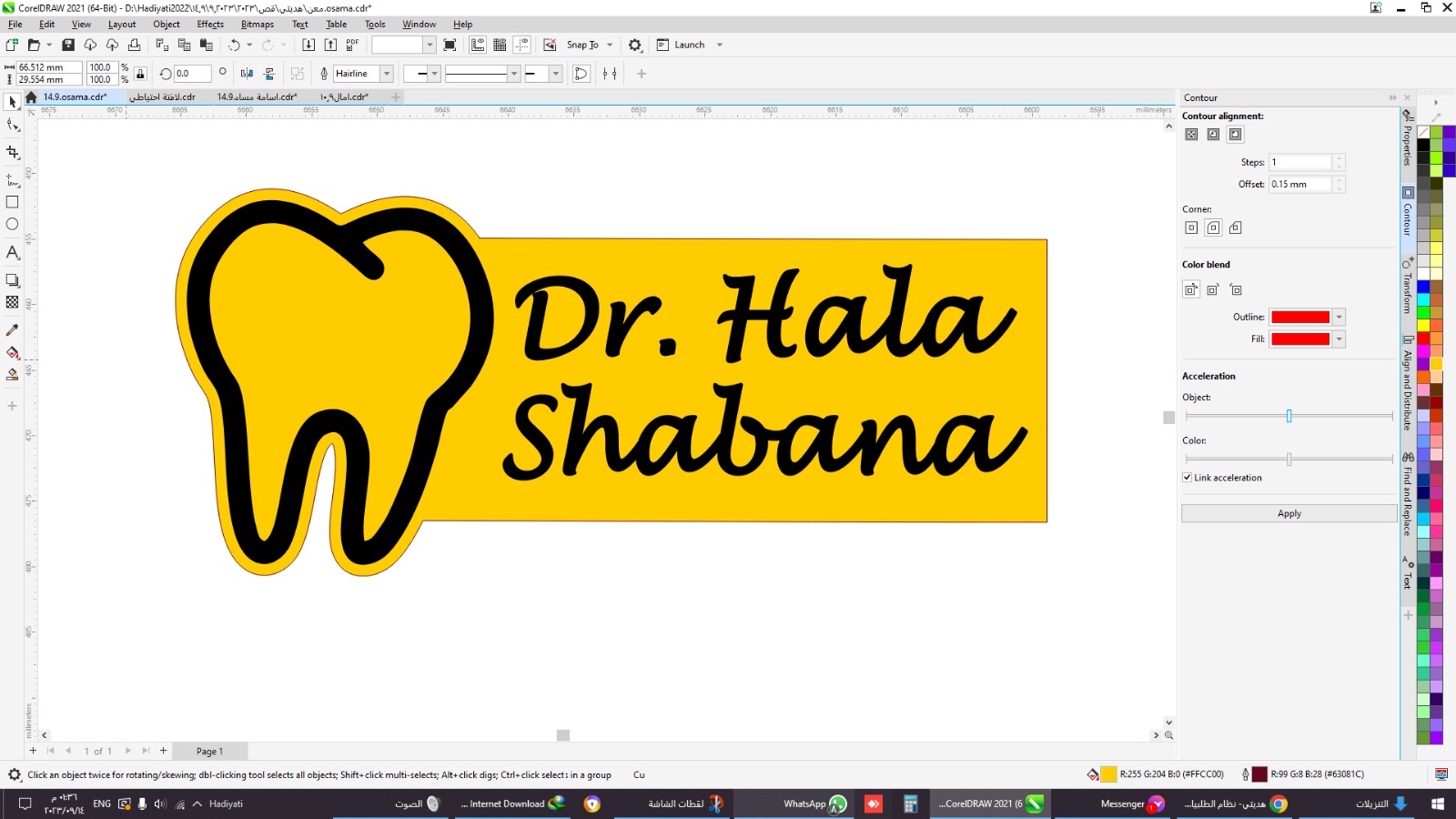Click the Save icon in toolbar
The image size is (1456, 819).
pos(68,45)
